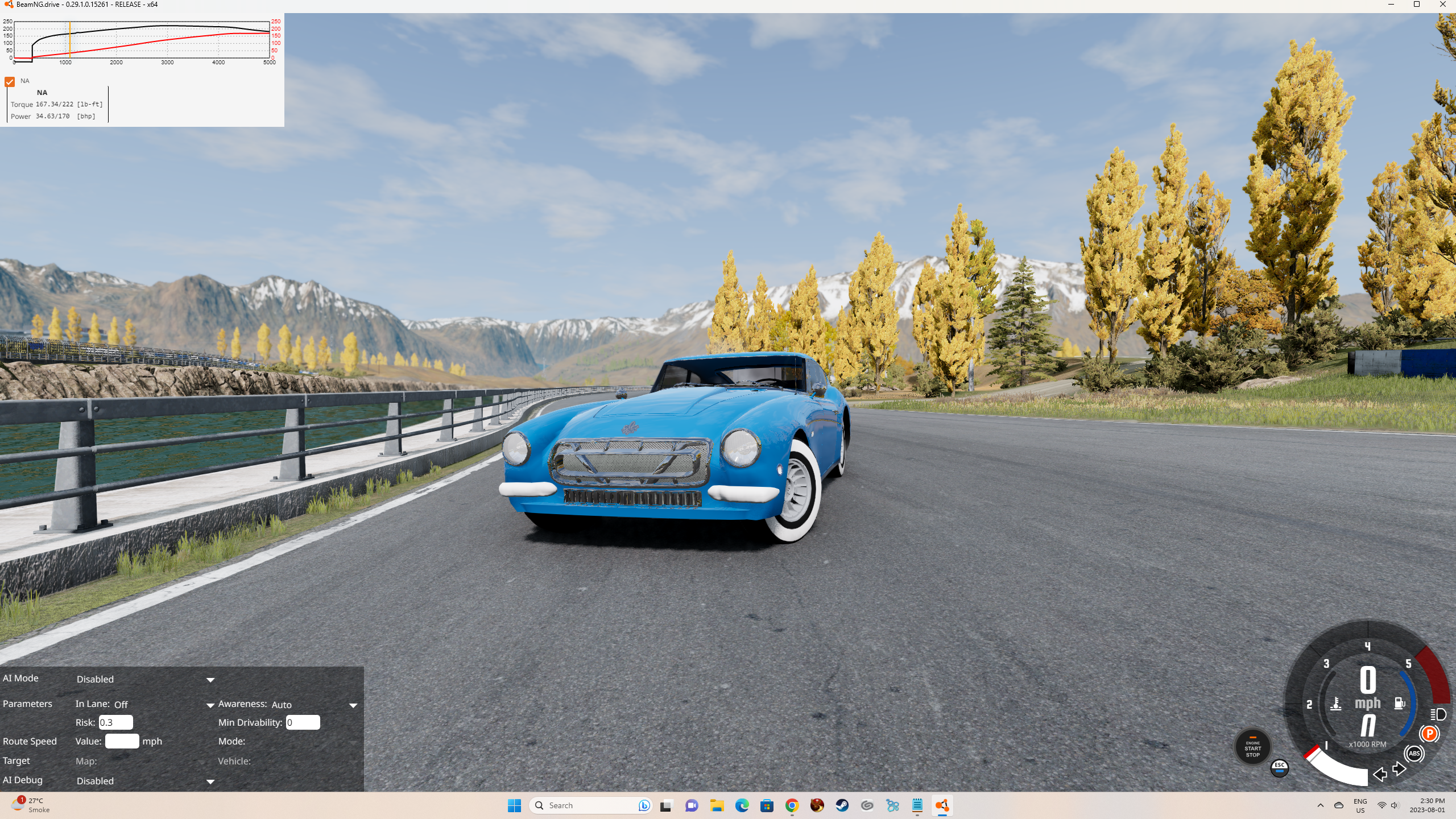Click the ENG US language indicator
1456x819 pixels.
click(1360, 805)
